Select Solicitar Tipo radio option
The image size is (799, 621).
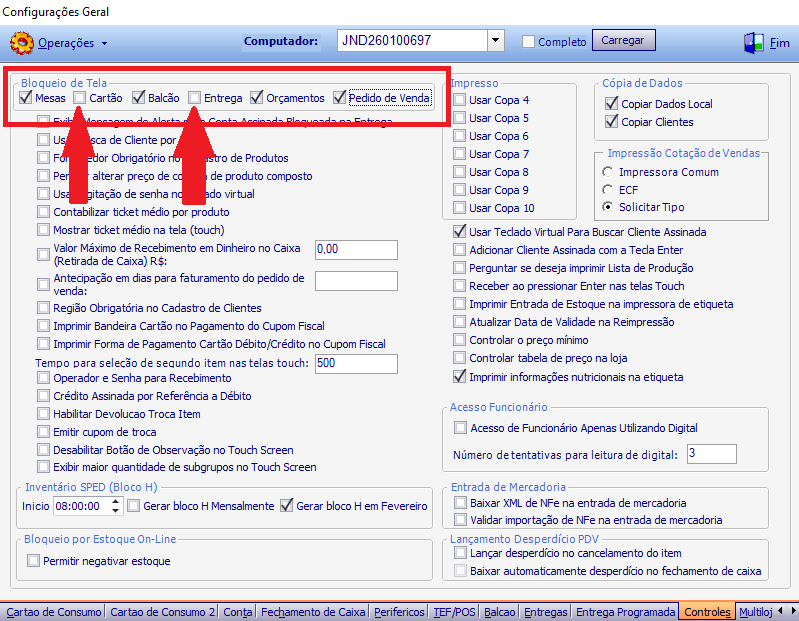(x=607, y=207)
